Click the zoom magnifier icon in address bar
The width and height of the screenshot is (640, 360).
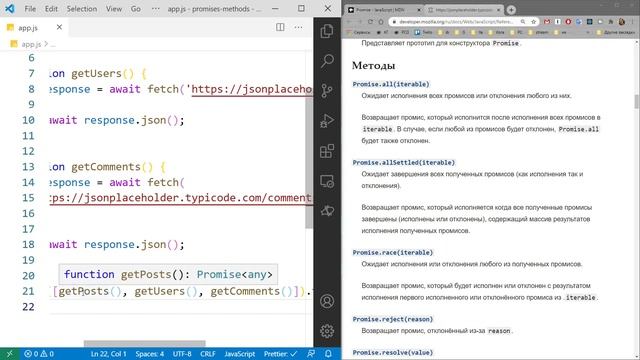(x=523, y=22)
